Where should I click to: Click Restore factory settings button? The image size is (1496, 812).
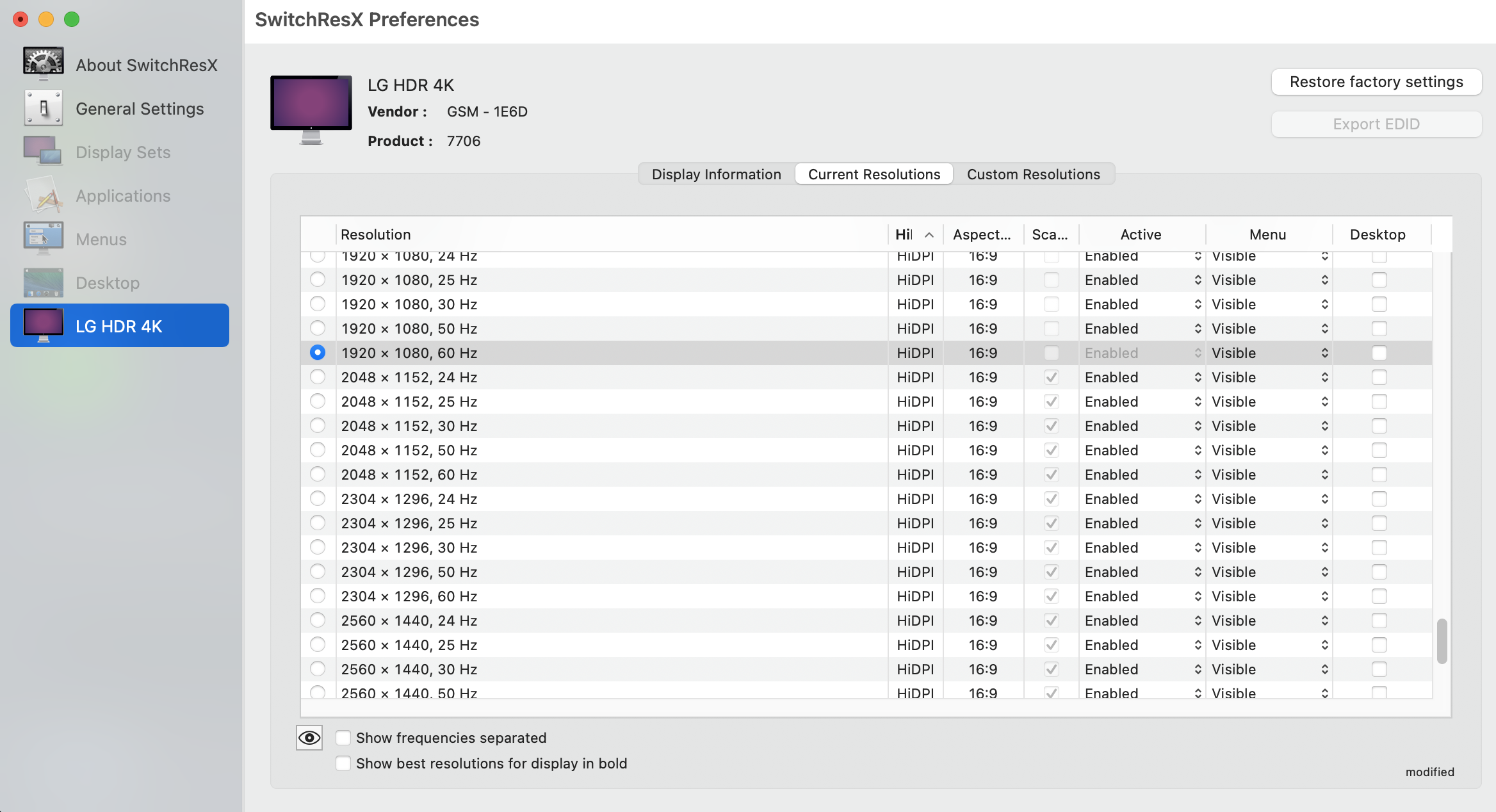(x=1376, y=82)
